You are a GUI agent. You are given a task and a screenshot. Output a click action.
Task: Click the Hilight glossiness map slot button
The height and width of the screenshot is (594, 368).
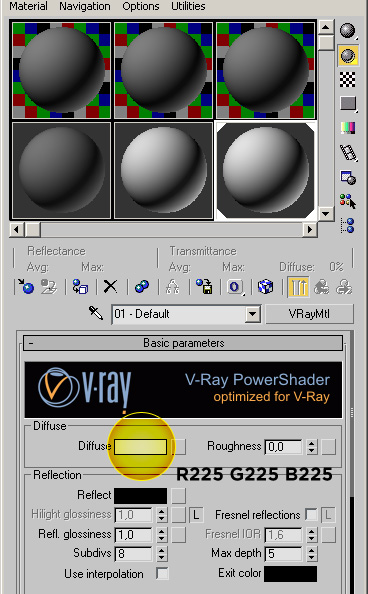click(x=179, y=515)
